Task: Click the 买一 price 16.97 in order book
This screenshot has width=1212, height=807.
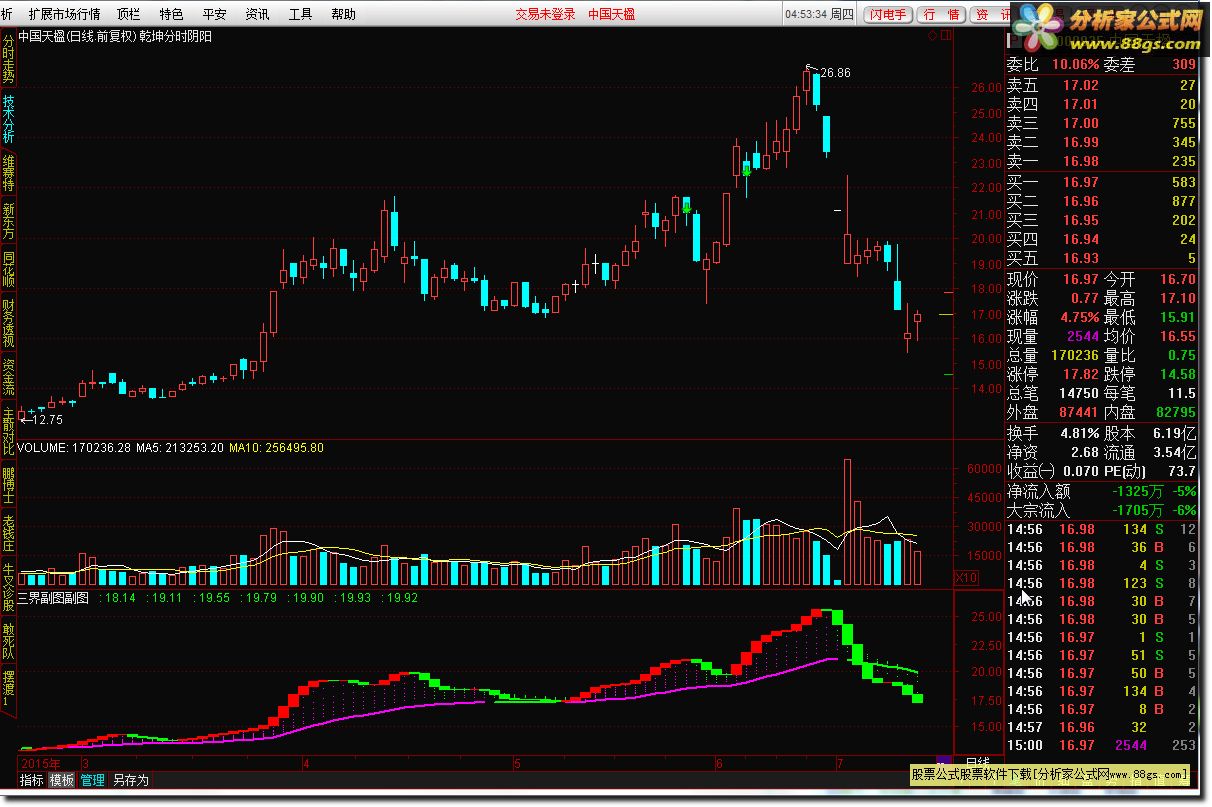Action: point(1080,182)
